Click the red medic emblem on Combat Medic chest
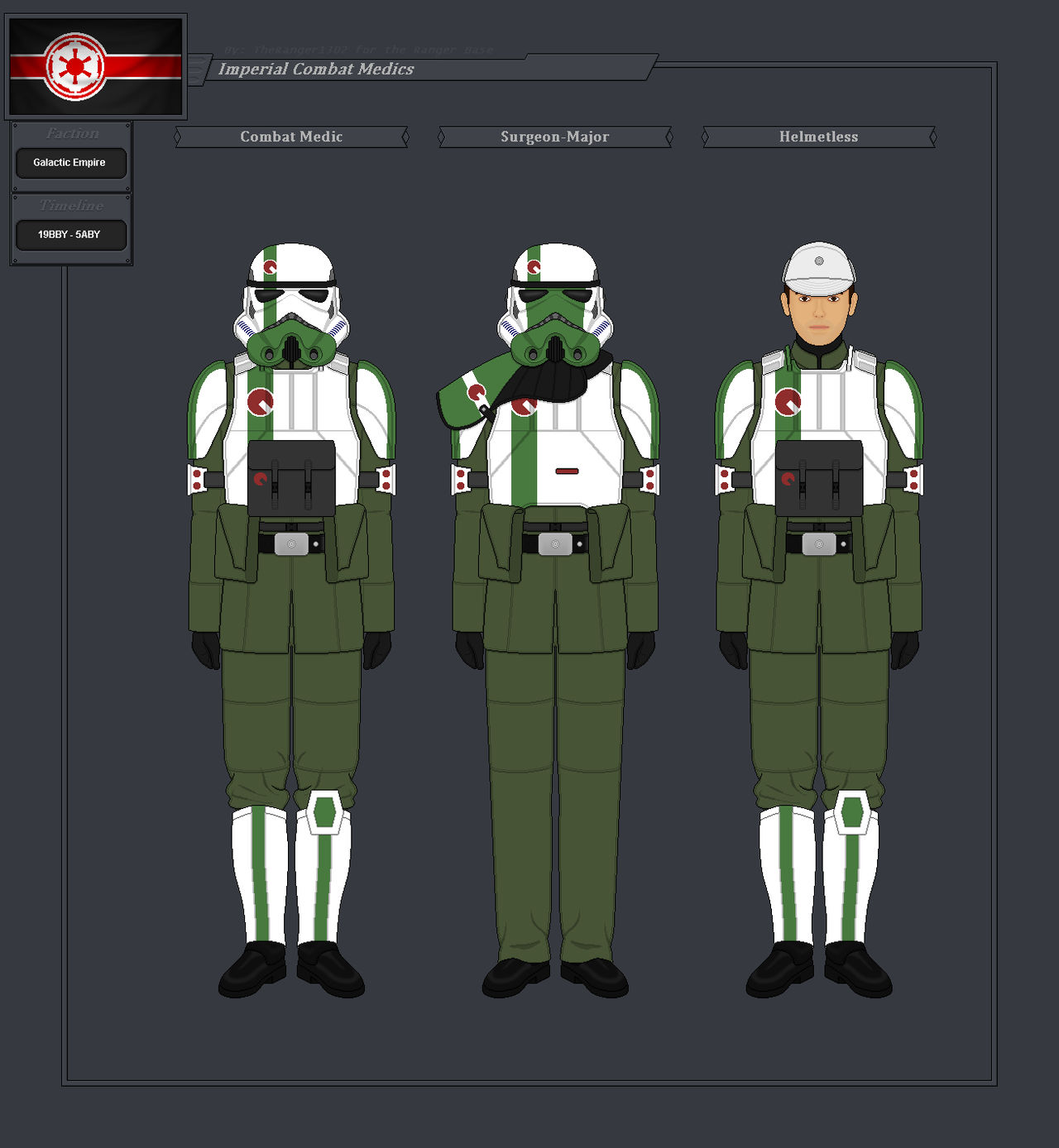Viewport: 1059px width, 1148px height. pyautogui.click(x=261, y=402)
